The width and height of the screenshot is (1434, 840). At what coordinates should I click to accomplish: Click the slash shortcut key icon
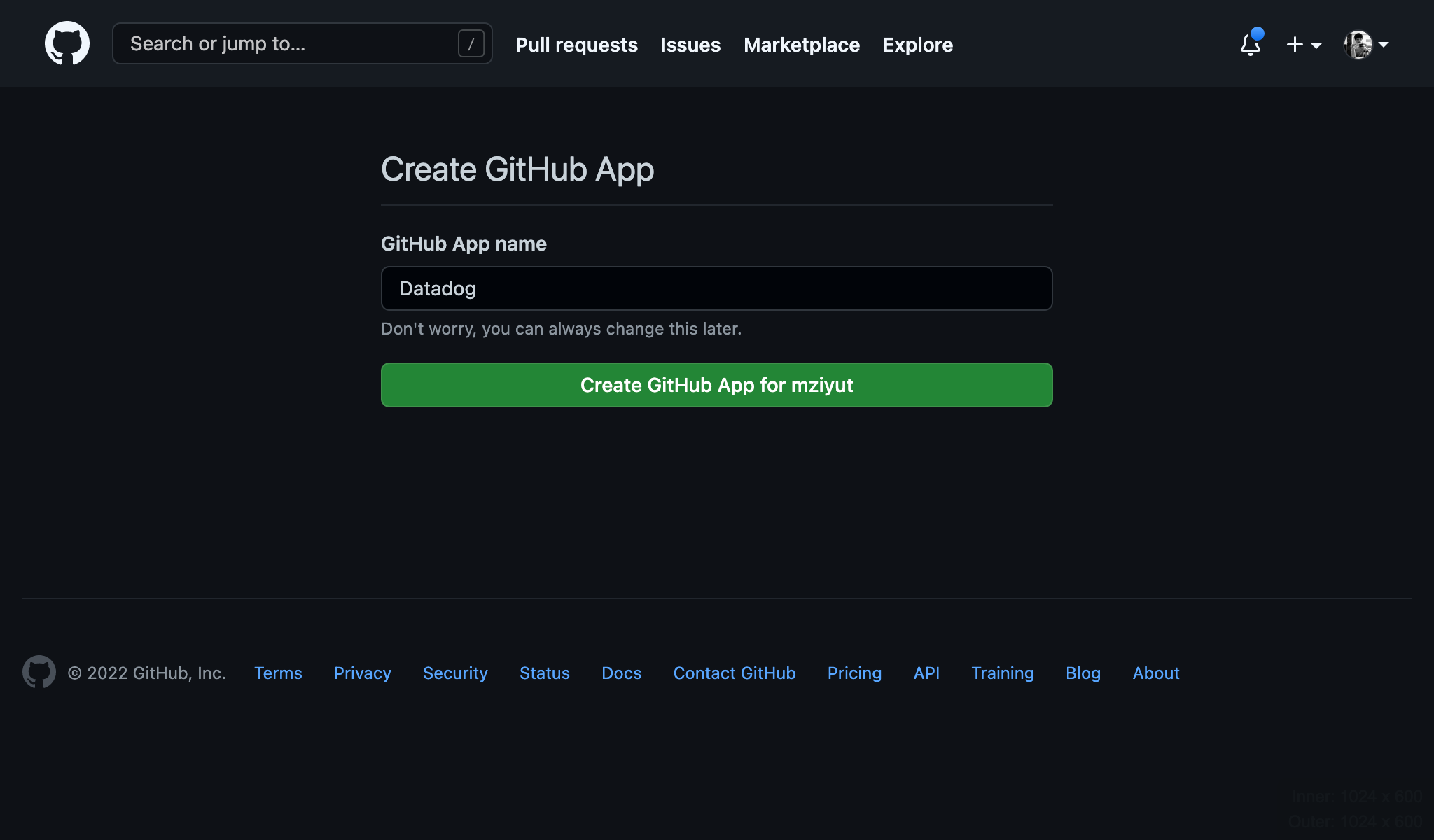[471, 44]
